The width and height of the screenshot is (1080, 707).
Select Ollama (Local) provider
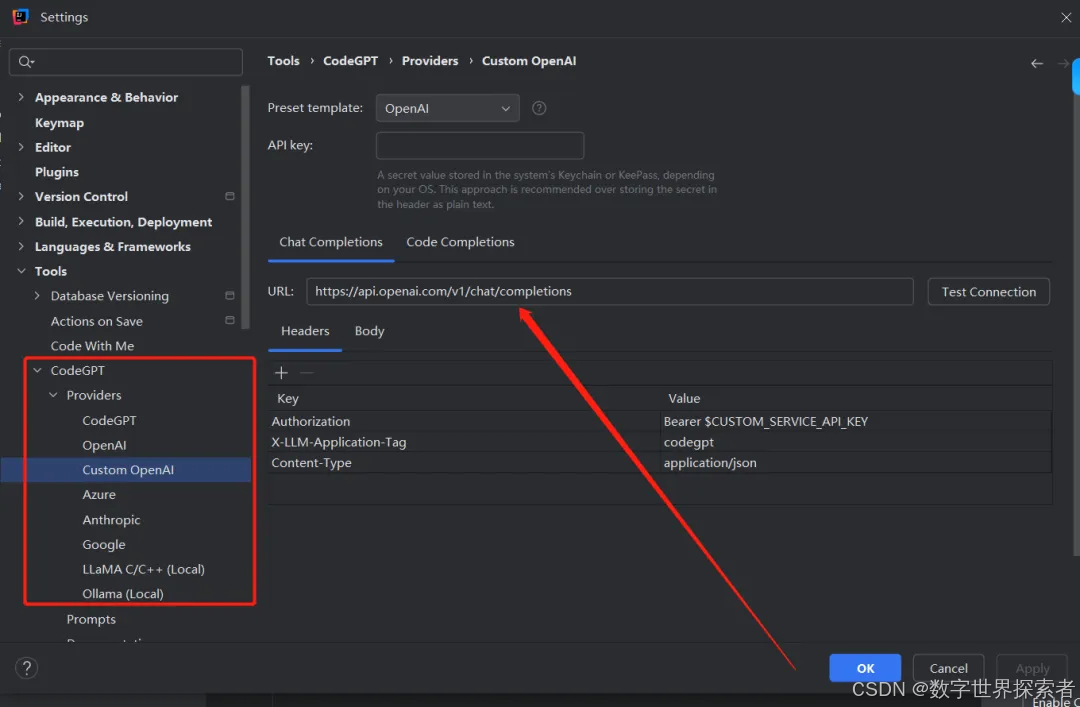123,594
